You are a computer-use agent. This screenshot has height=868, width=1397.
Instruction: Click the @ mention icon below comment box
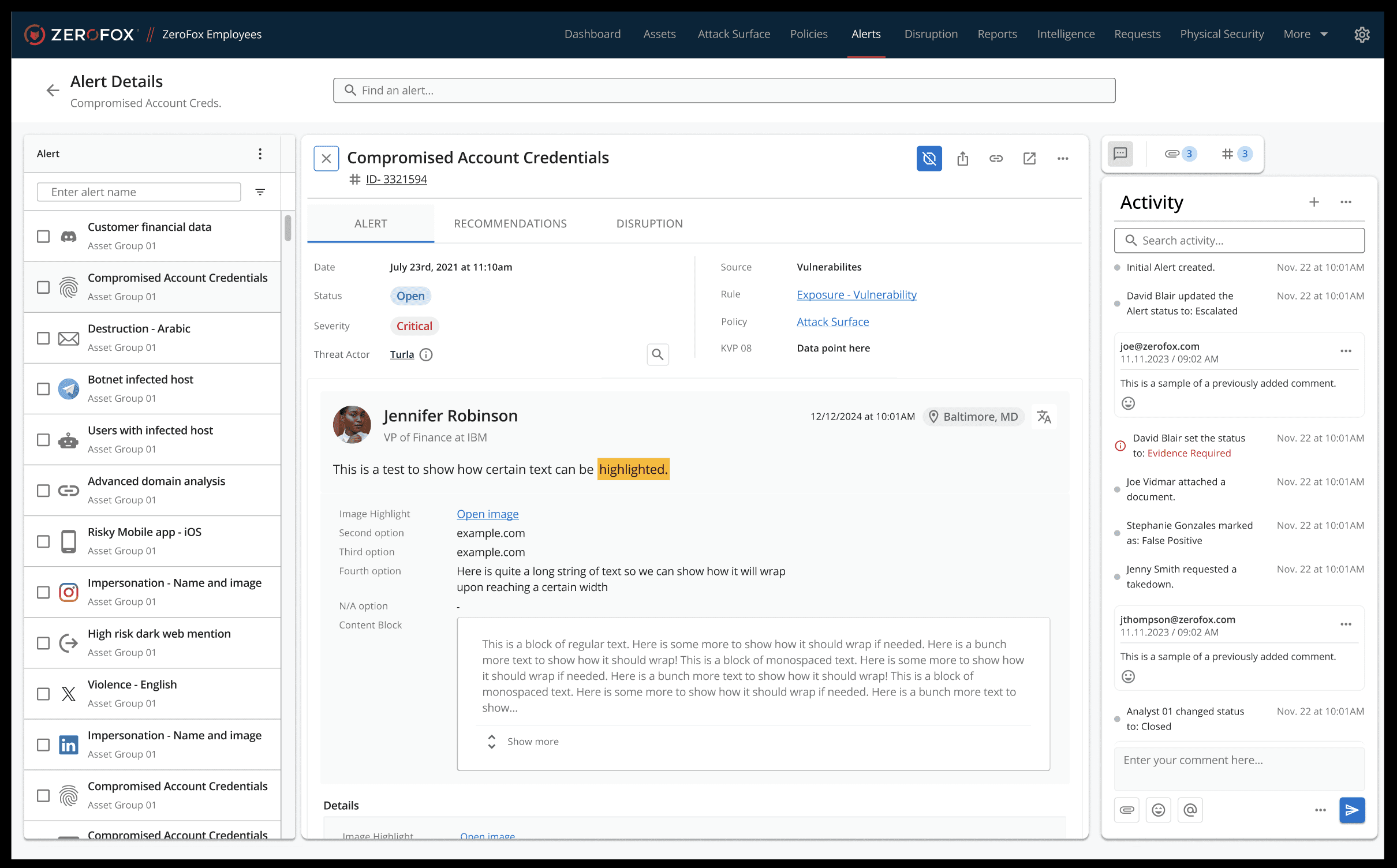(x=1190, y=810)
